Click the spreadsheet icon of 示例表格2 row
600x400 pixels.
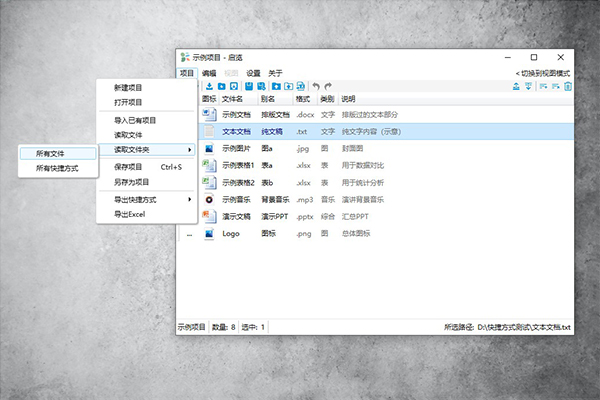point(209,182)
